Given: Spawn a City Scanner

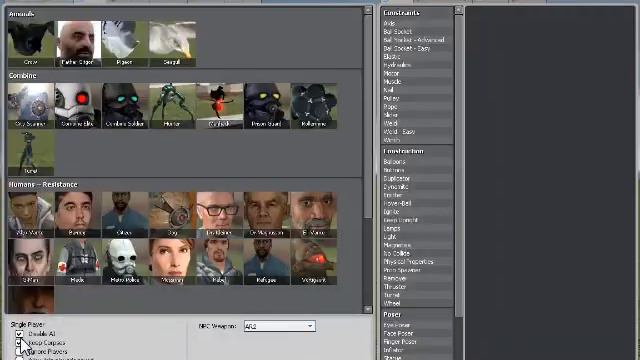Looking at the screenshot, I should click(31, 106).
